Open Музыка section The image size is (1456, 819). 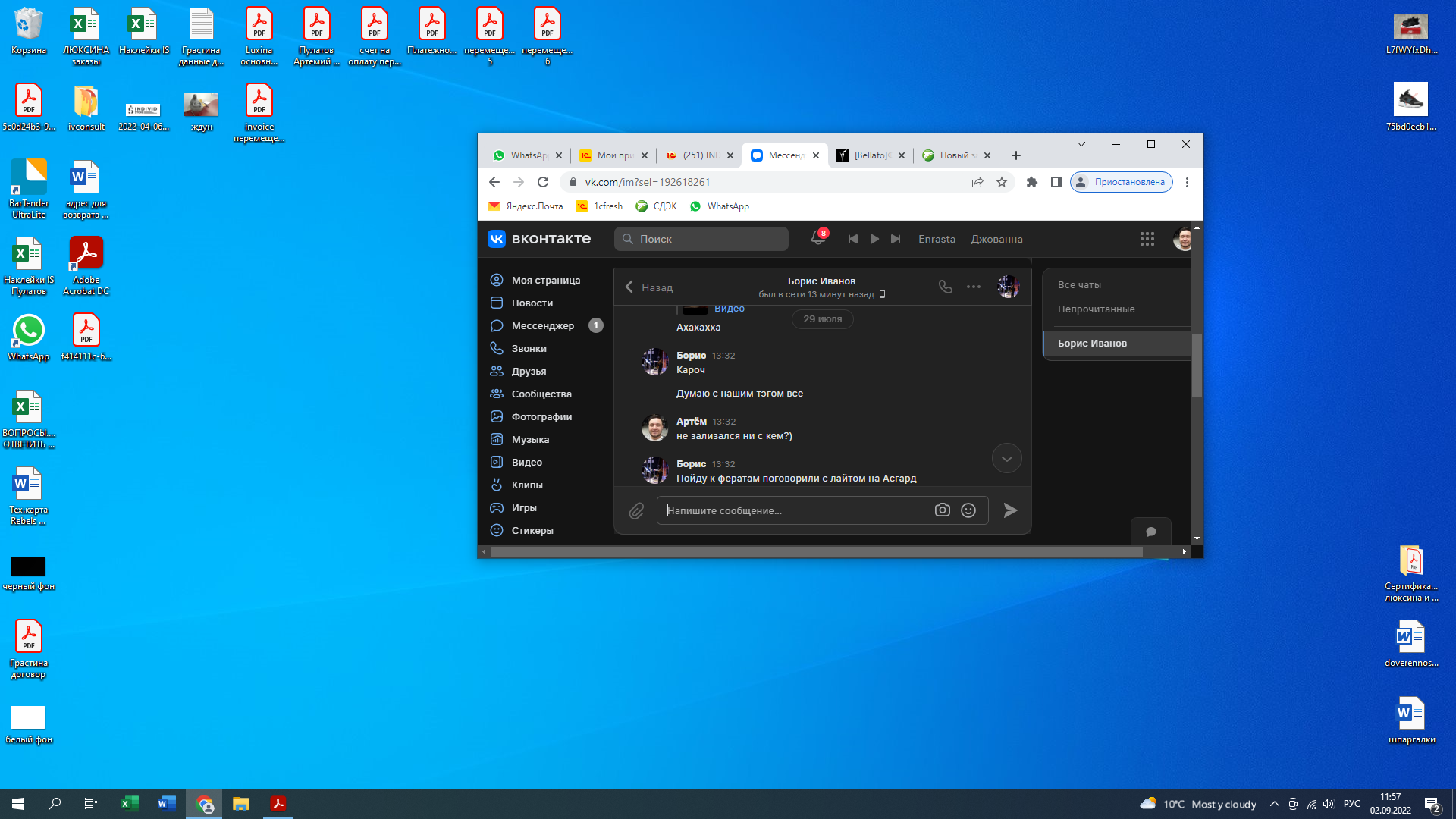point(531,439)
